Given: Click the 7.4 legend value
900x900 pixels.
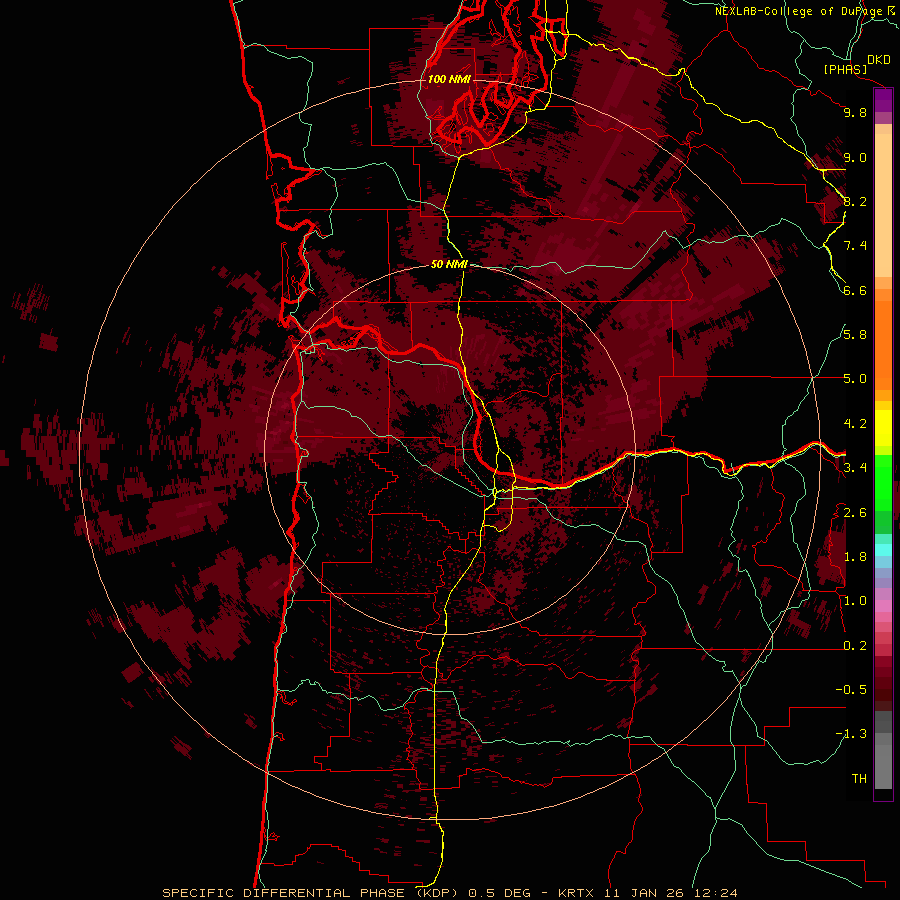Looking at the screenshot, I should pos(855,246).
